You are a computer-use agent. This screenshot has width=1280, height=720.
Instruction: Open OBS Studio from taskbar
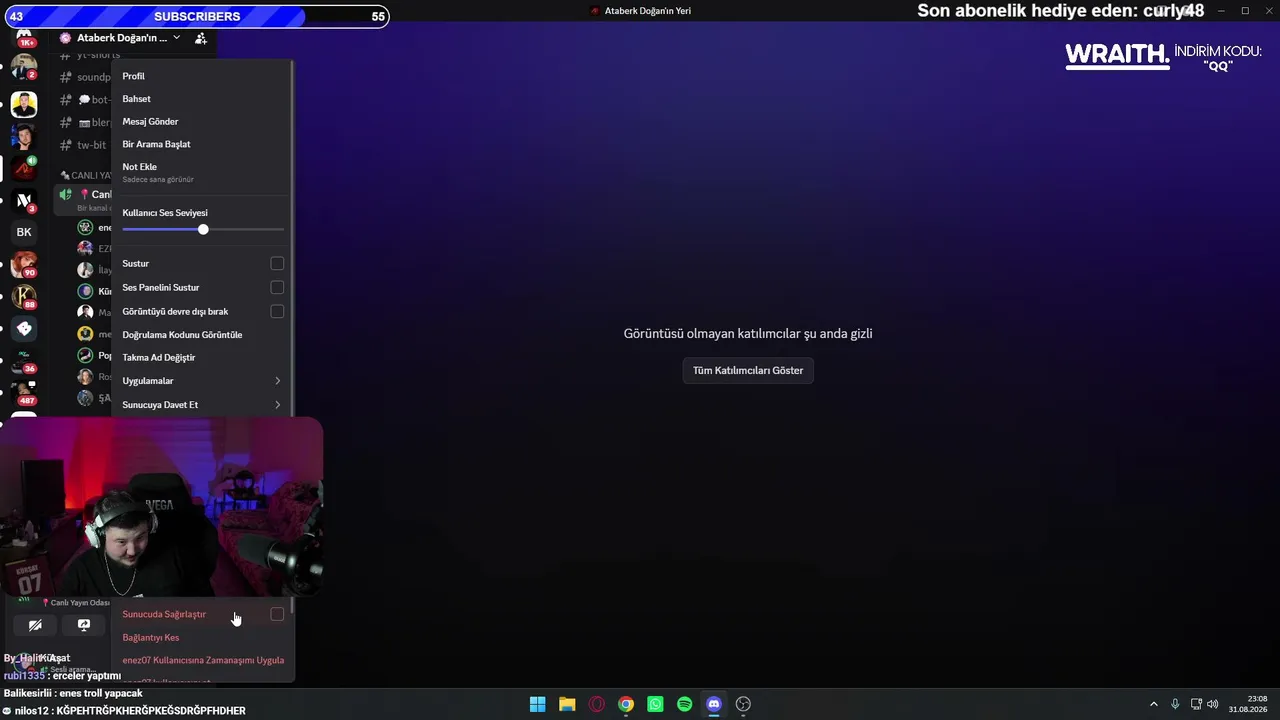[743, 704]
